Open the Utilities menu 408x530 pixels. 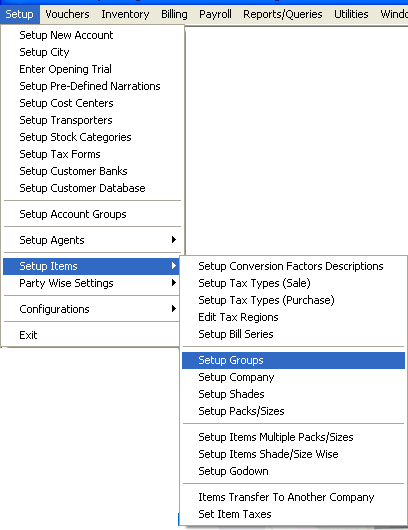pyautogui.click(x=351, y=15)
